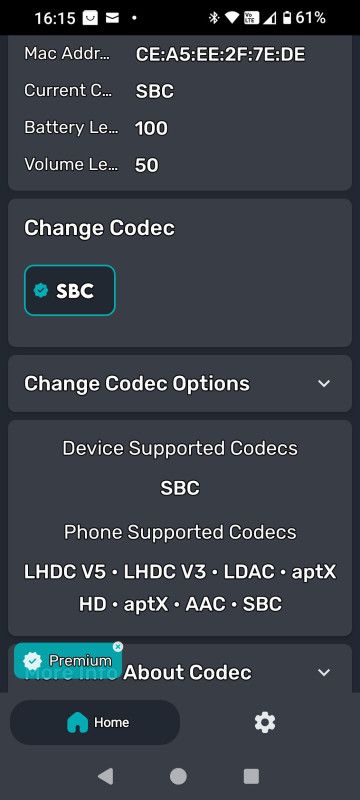
Task: Tap the Android home circle button
Action: pos(178,776)
